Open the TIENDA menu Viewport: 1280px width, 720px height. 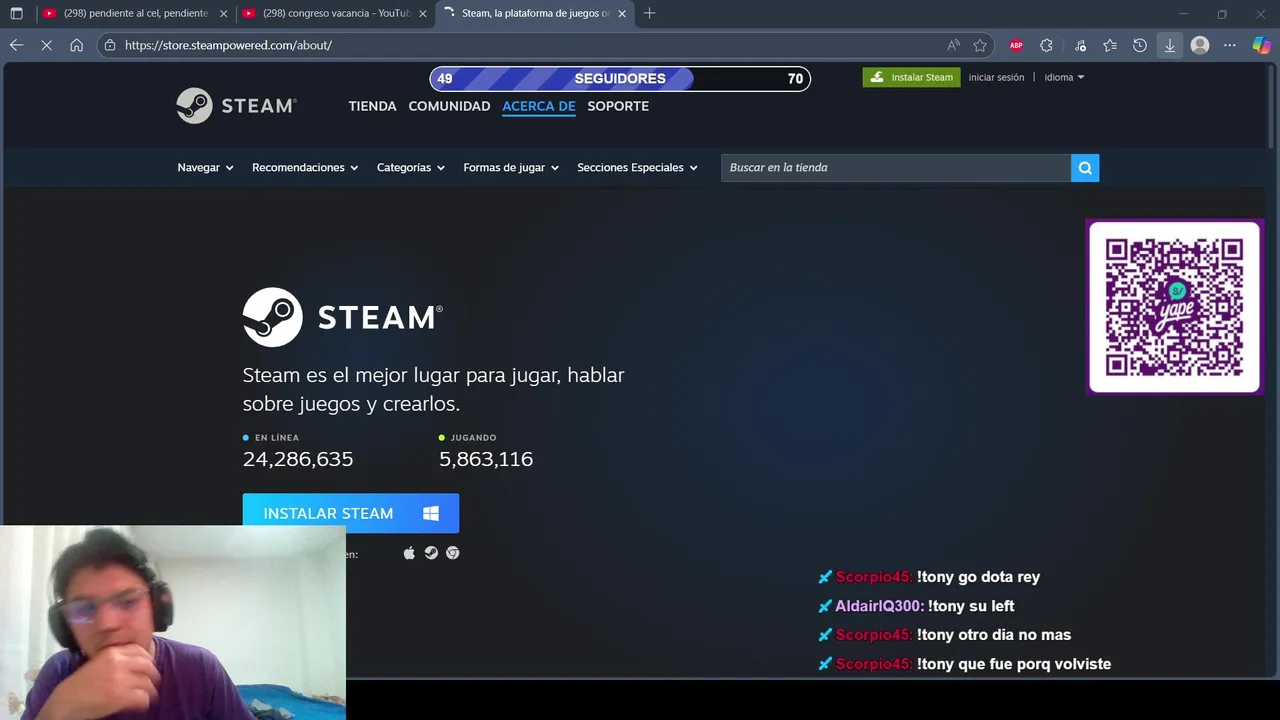pos(372,106)
